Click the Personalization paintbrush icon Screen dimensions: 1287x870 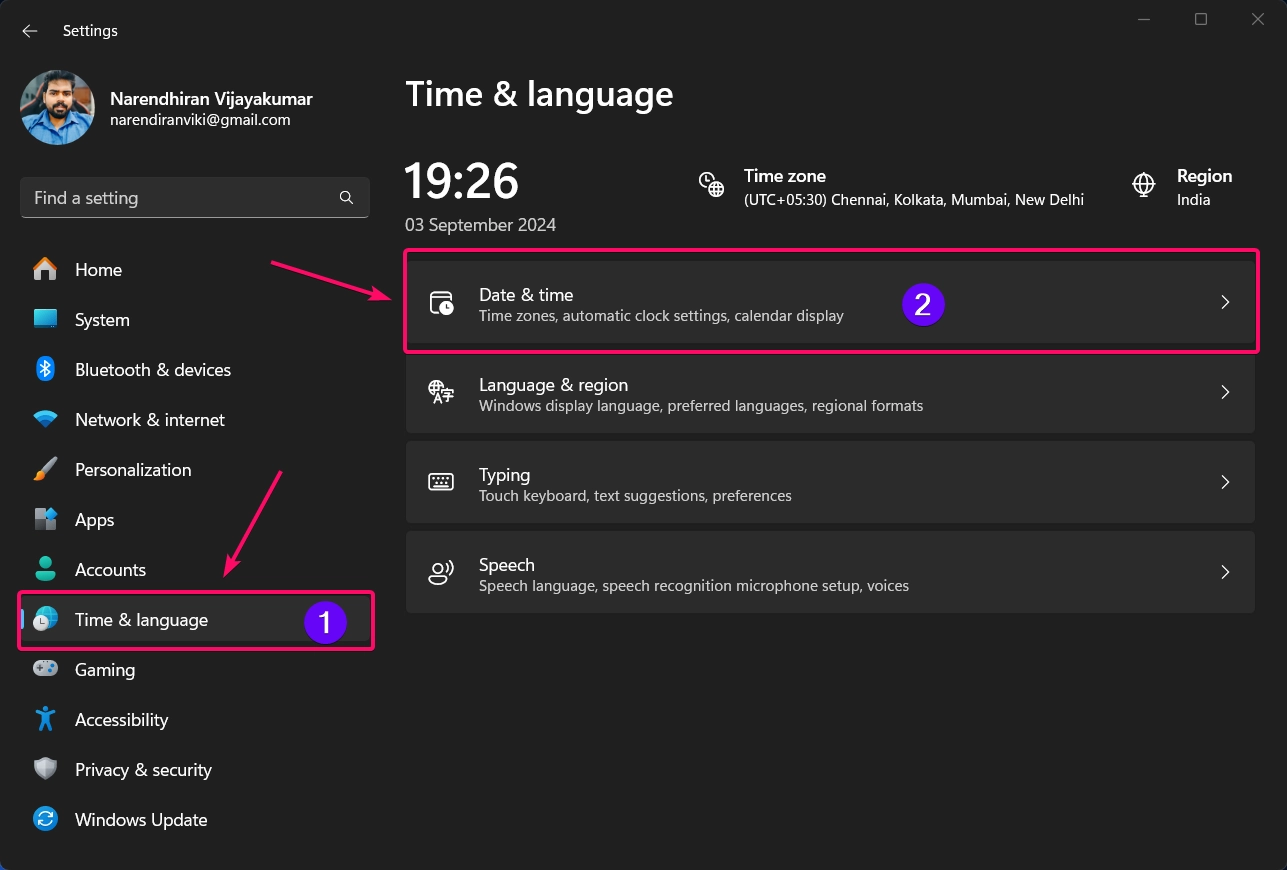coord(45,469)
